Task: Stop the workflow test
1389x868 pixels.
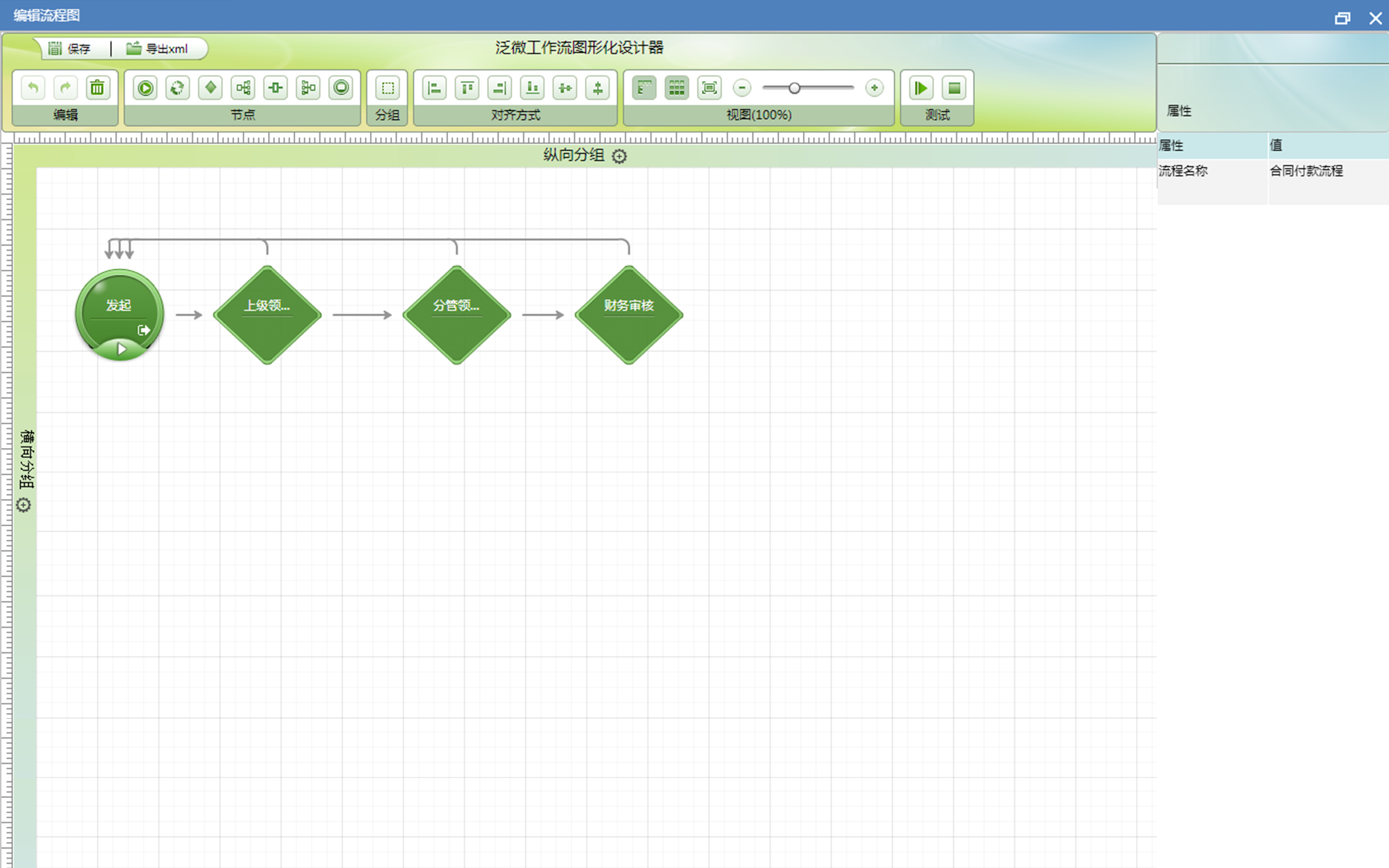Action: 954,88
